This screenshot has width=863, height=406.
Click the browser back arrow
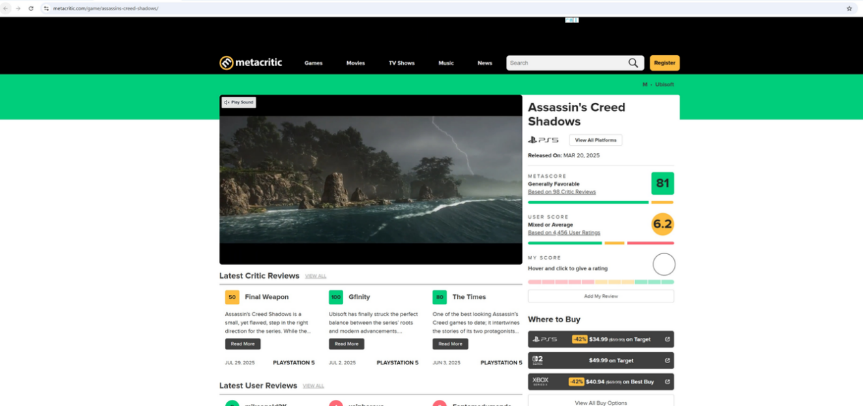click(x=6, y=8)
